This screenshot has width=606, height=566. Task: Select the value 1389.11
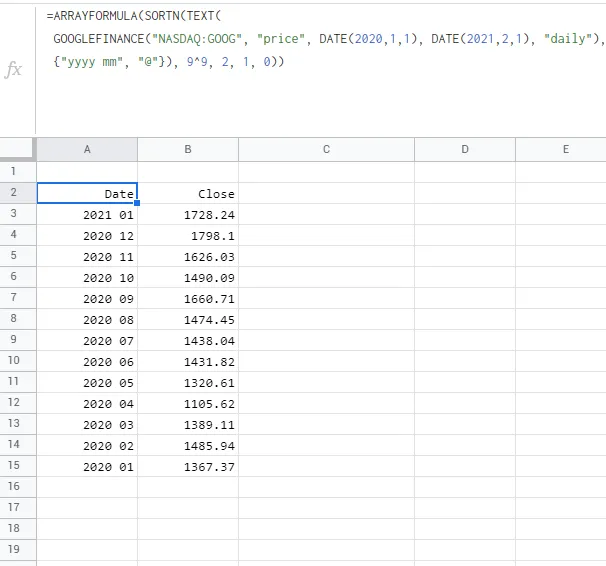point(188,424)
